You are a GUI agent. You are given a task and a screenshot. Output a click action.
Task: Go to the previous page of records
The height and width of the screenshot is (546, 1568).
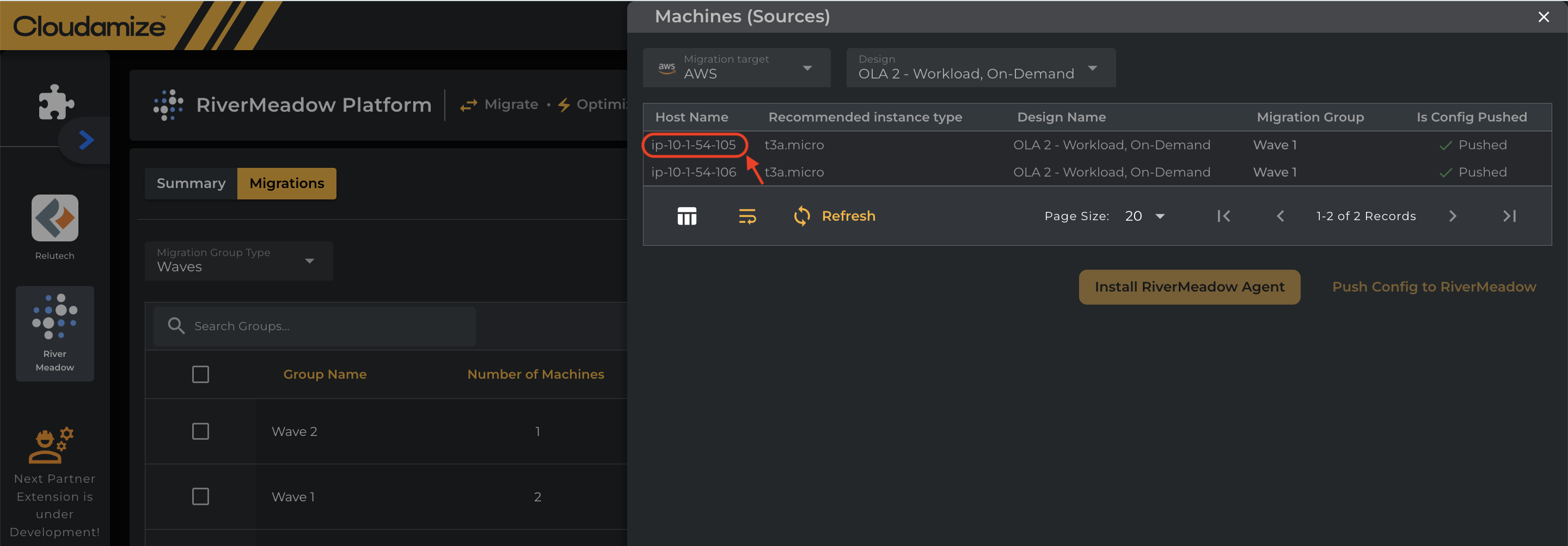coord(1281,216)
